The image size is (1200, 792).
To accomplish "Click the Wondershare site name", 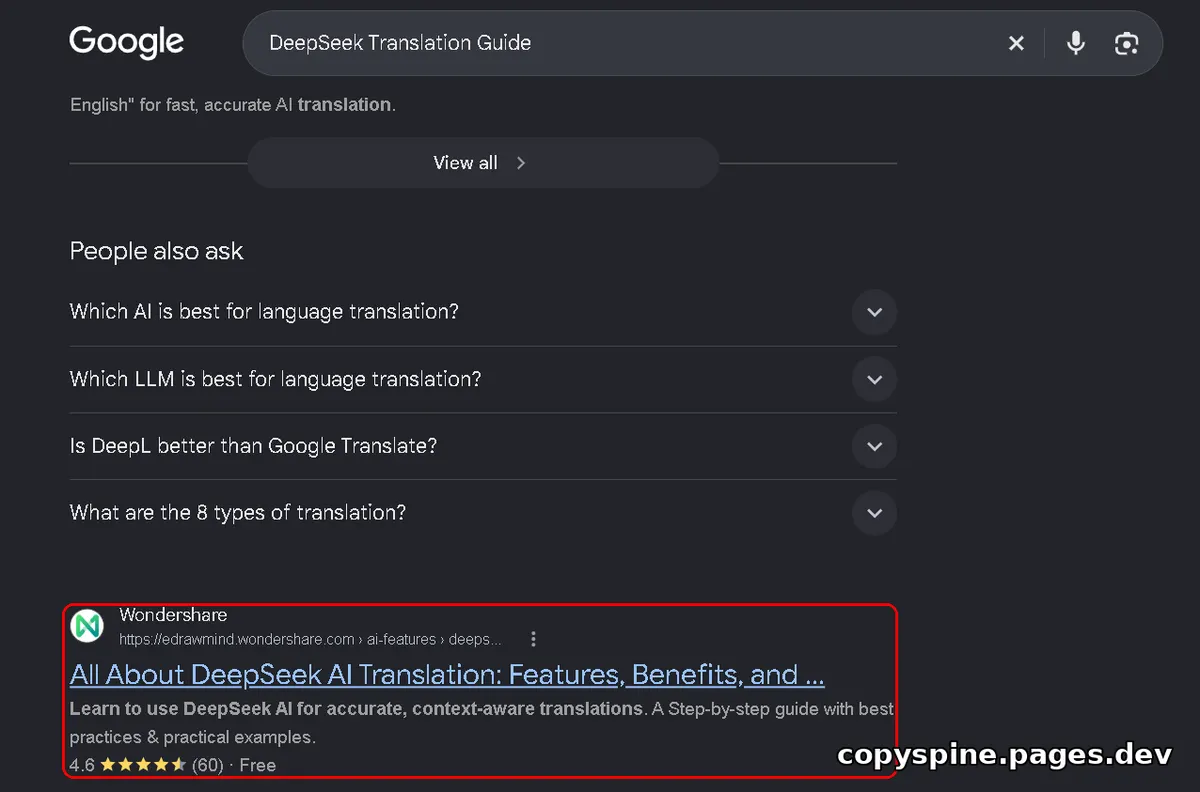I will (173, 615).
